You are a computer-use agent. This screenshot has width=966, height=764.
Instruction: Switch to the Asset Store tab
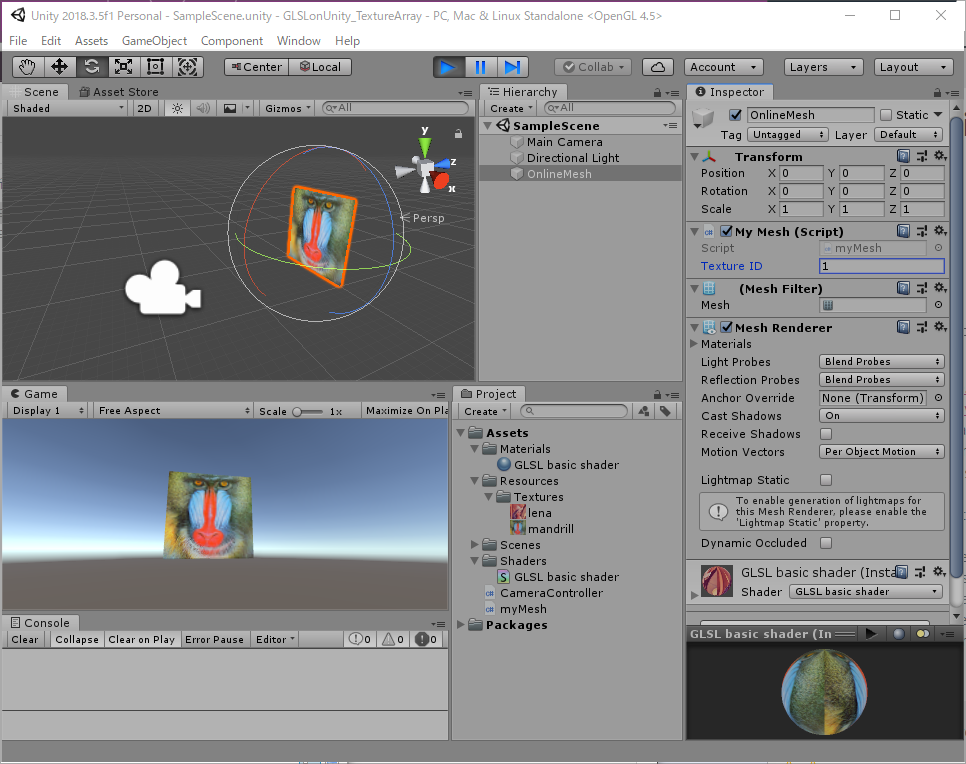(119, 92)
